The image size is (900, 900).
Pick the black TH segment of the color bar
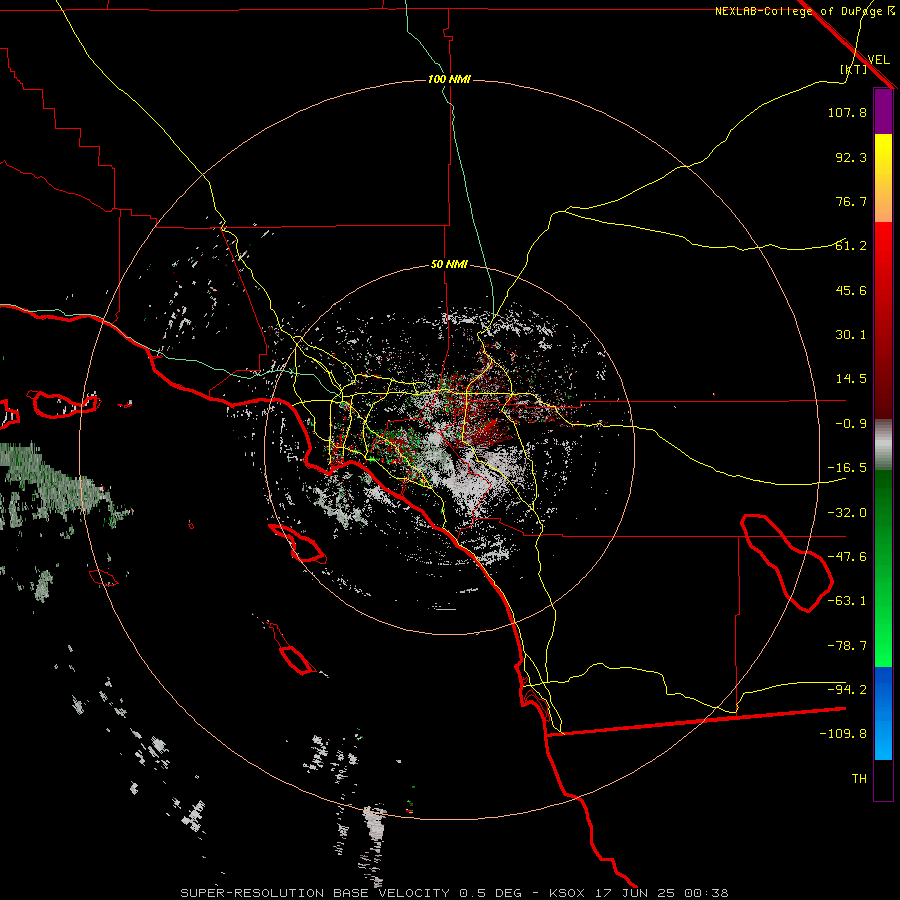click(883, 779)
